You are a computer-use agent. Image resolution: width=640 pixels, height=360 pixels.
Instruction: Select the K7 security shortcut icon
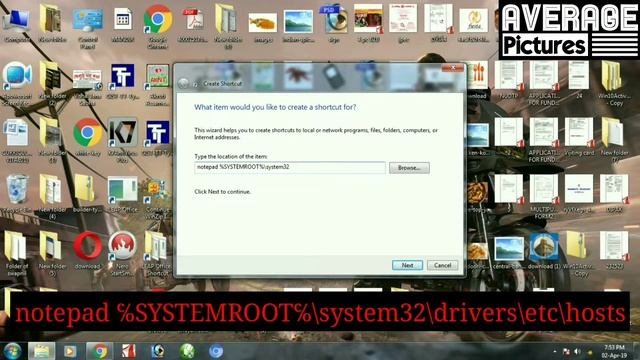click(x=122, y=140)
